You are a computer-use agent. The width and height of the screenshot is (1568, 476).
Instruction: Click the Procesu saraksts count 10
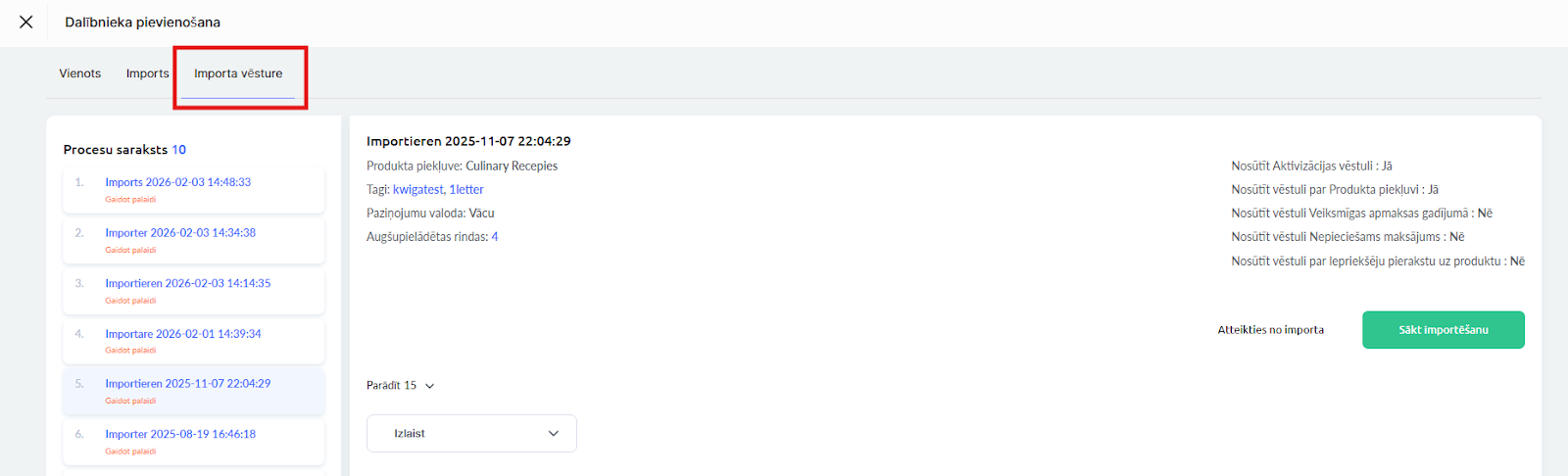tap(178, 150)
